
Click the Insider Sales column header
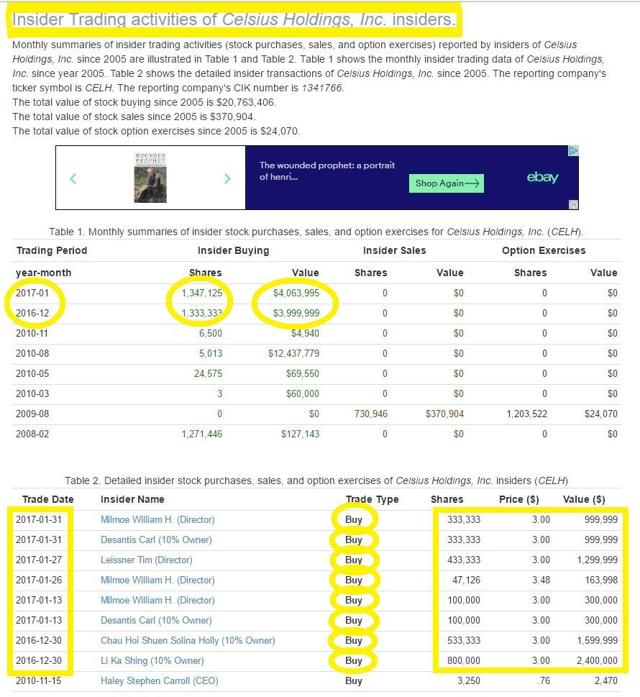(394, 251)
